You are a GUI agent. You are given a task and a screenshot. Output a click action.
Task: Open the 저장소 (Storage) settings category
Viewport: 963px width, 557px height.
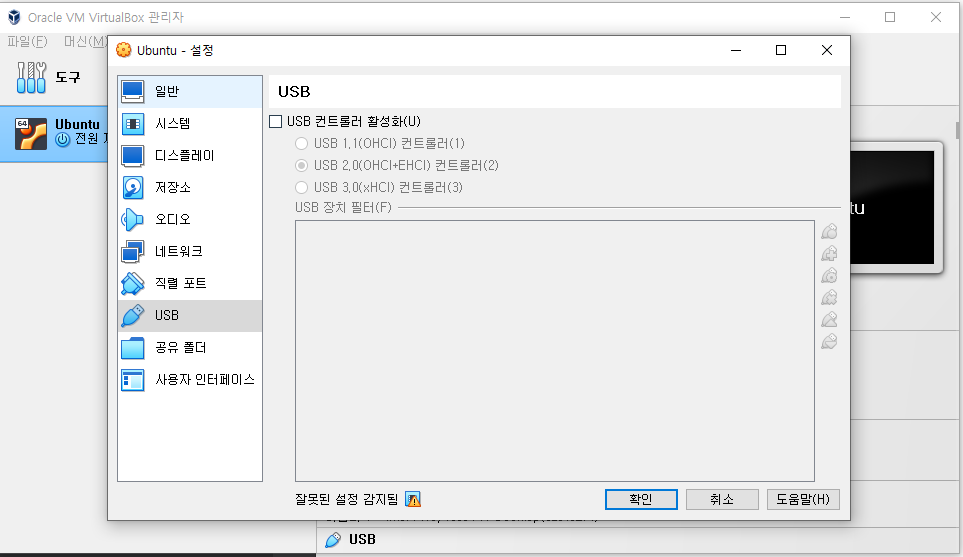190,187
